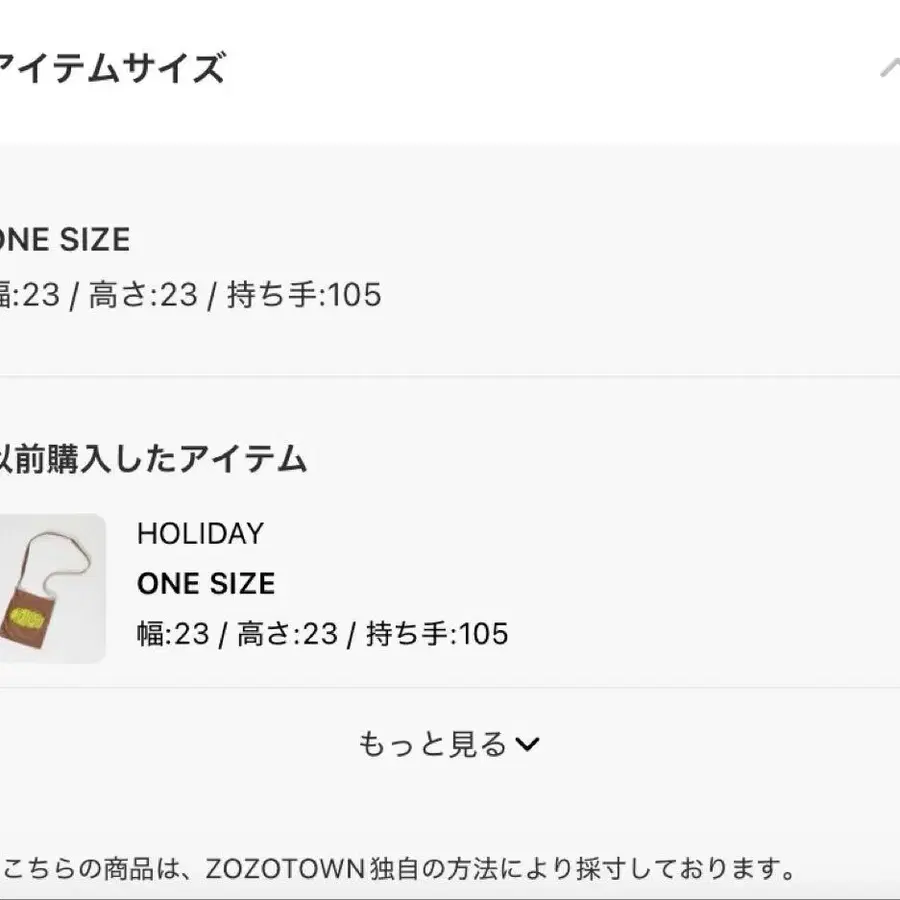Click the 以前購入したアイテム heading
Viewport: 900px width, 900px height.
153,459
